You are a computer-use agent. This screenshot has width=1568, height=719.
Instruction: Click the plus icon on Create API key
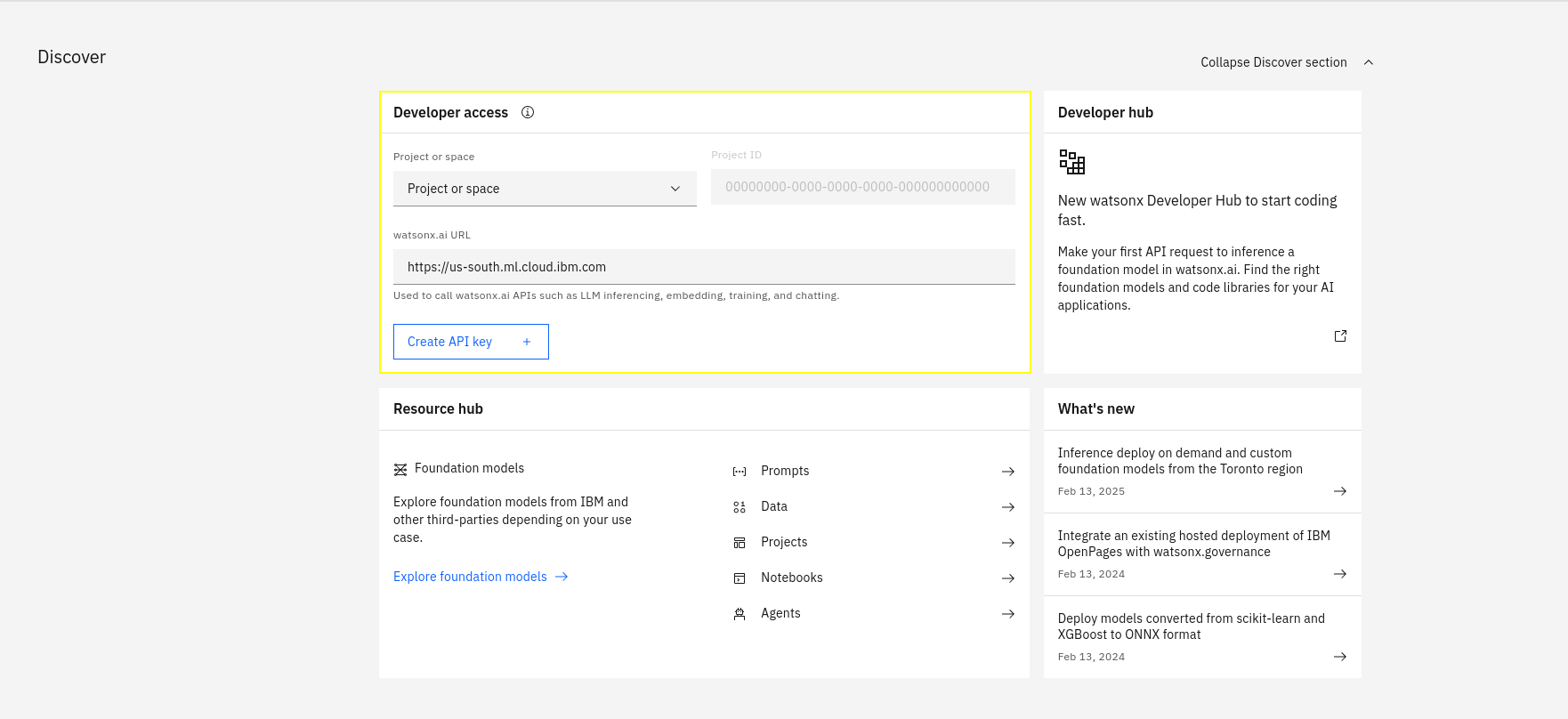tap(527, 342)
